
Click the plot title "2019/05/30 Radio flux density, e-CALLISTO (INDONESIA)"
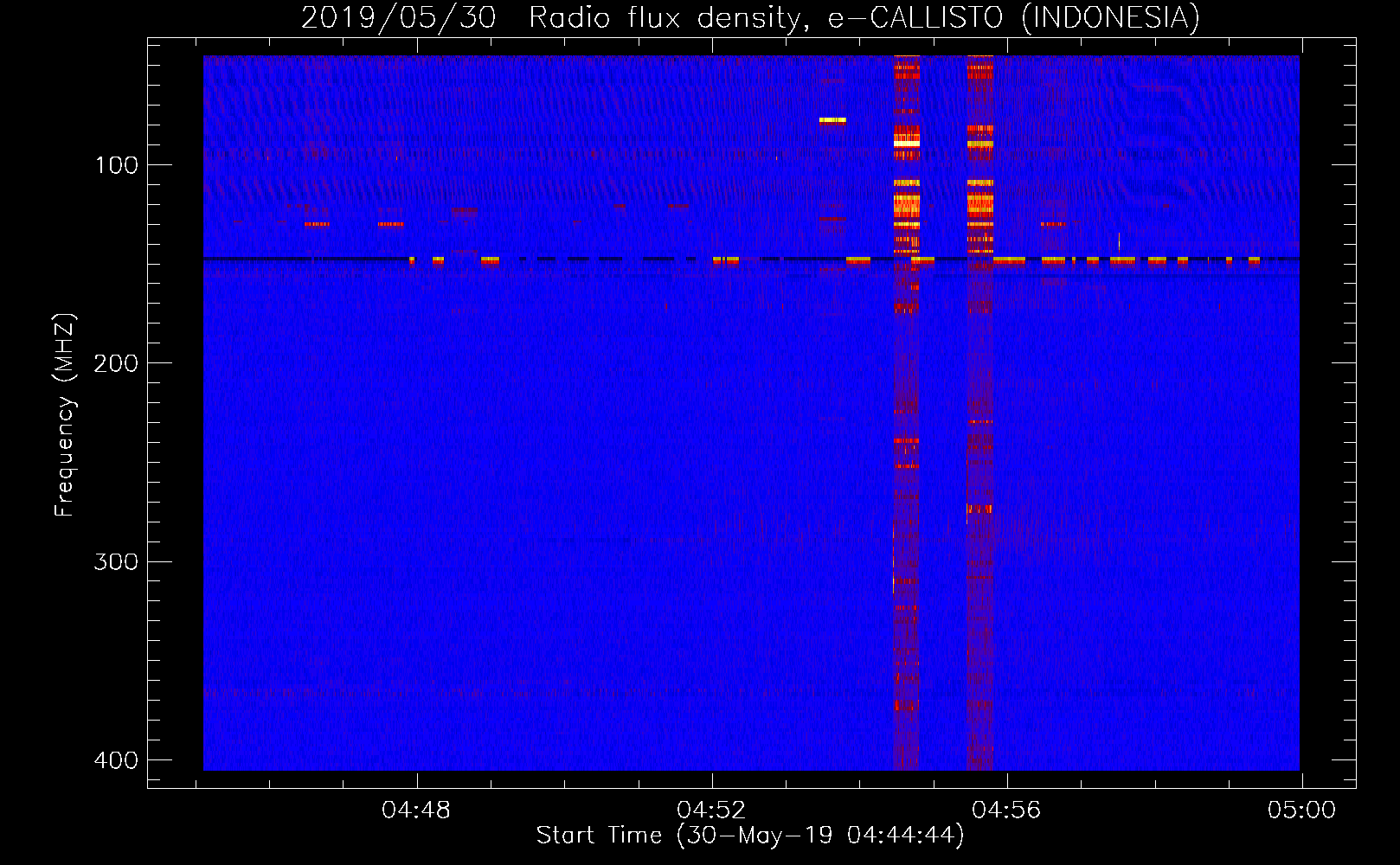750,18
